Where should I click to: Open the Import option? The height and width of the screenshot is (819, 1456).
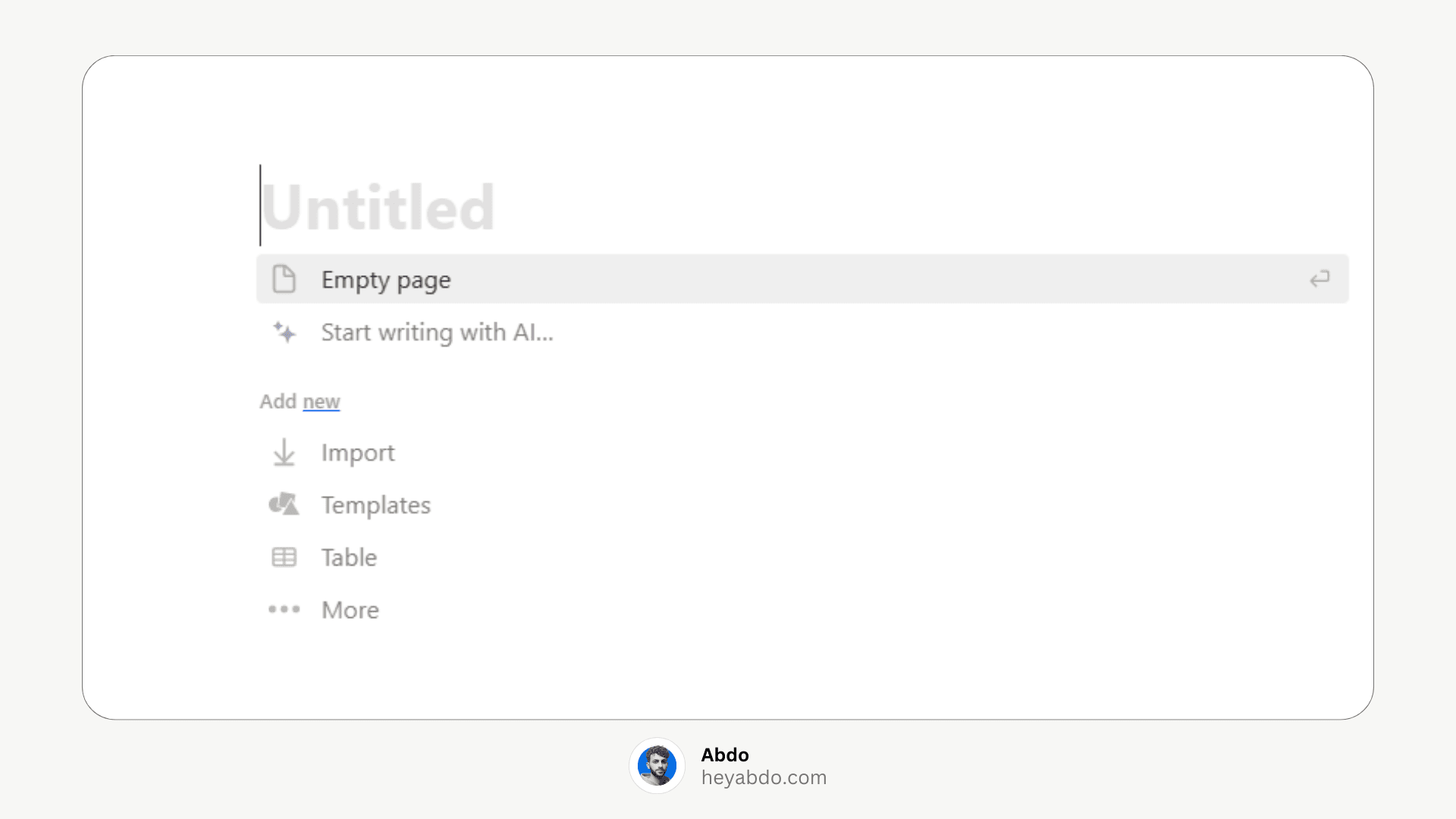[358, 453]
